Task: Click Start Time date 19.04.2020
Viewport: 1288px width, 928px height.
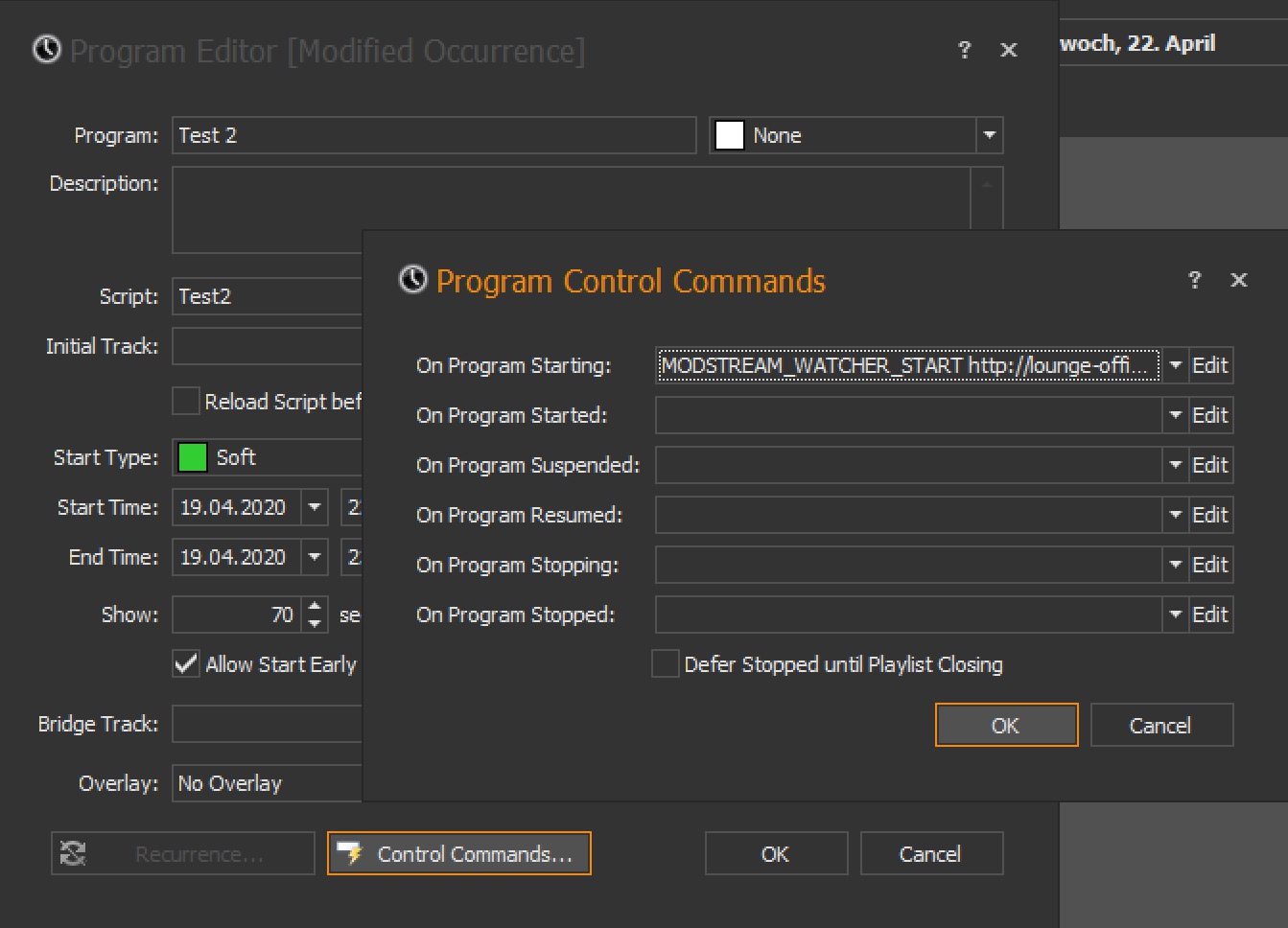Action: click(x=237, y=507)
